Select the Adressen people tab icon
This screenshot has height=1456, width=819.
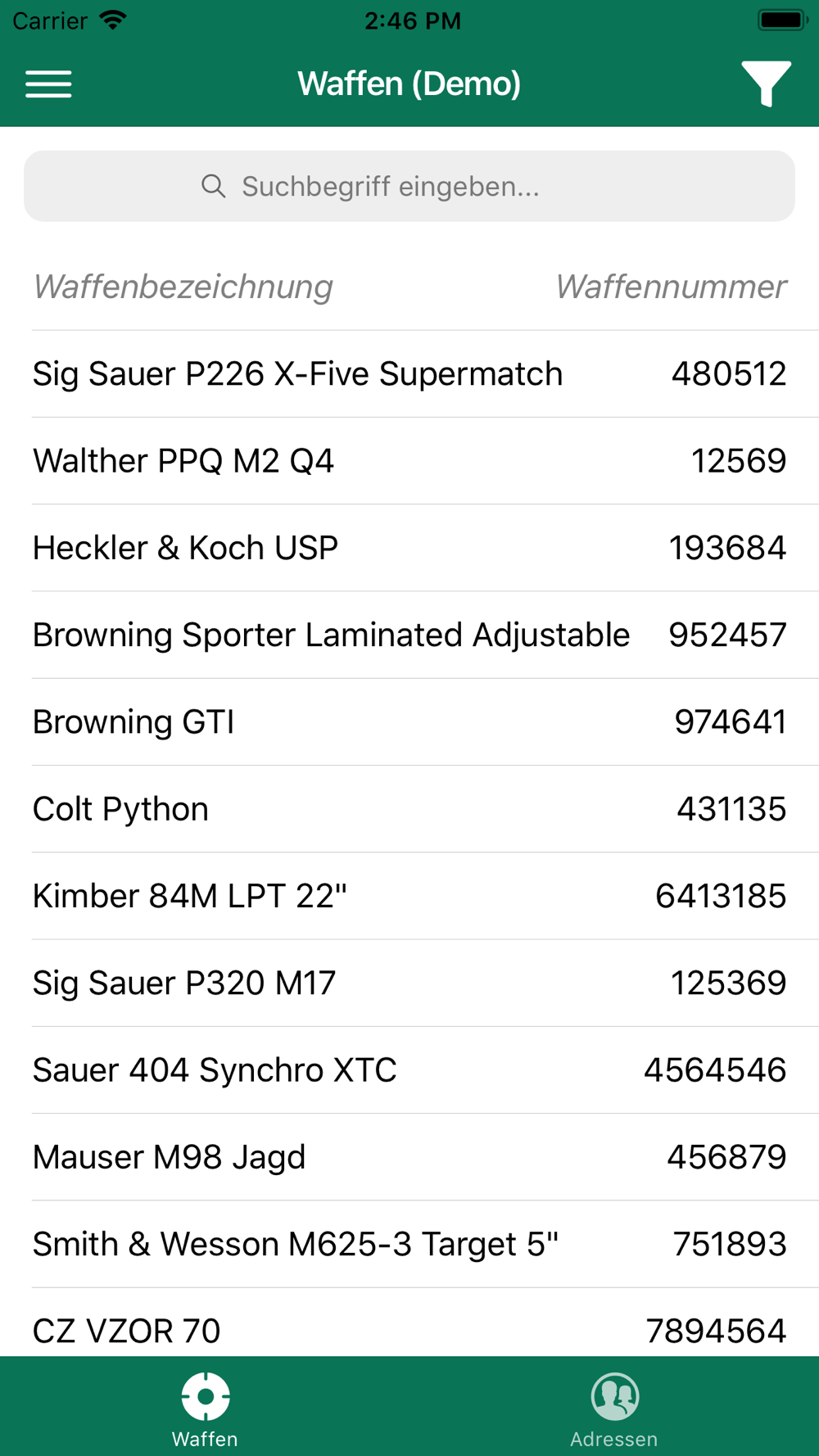click(x=615, y=1396)
